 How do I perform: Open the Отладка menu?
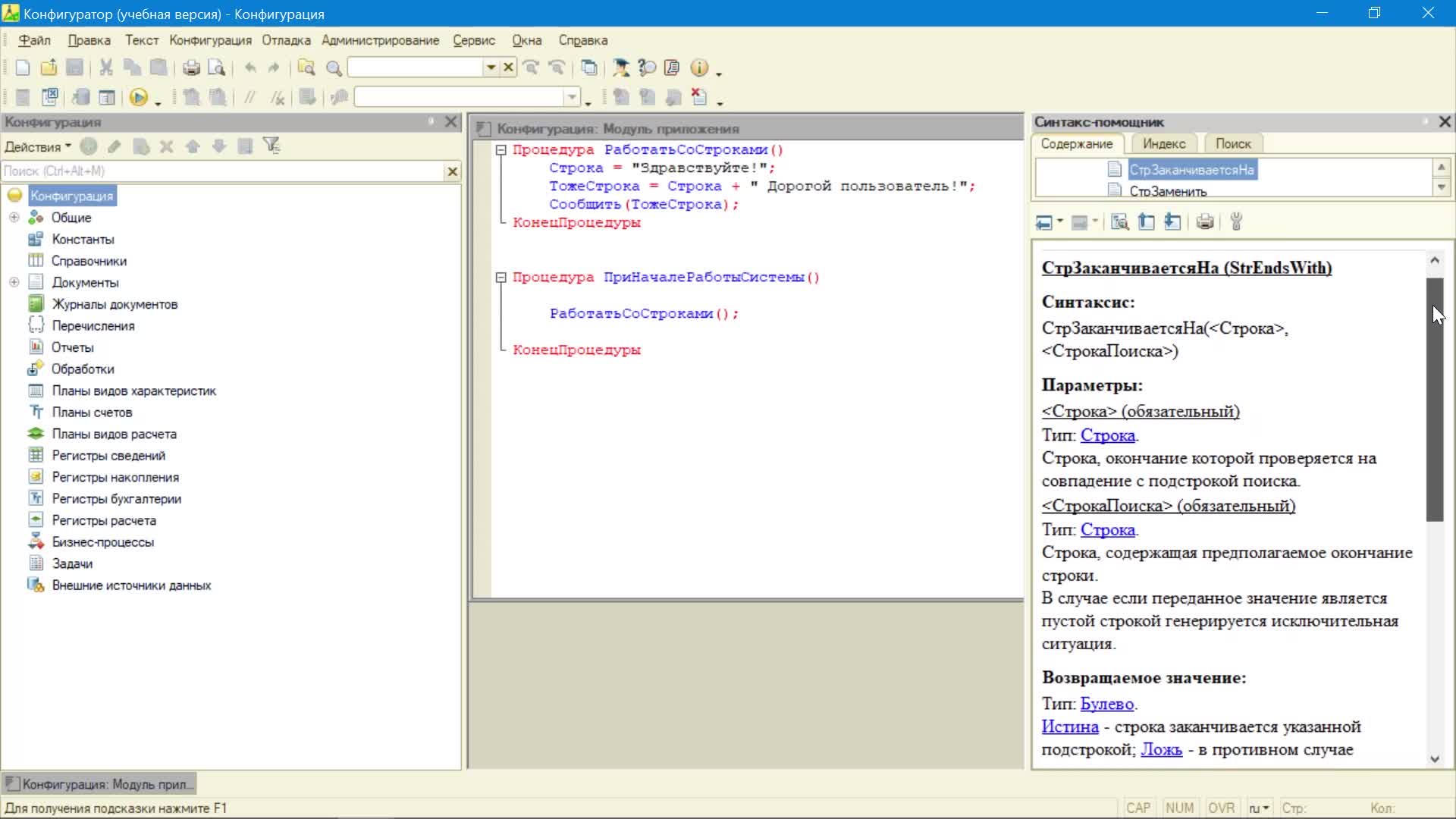coord(286,40)
